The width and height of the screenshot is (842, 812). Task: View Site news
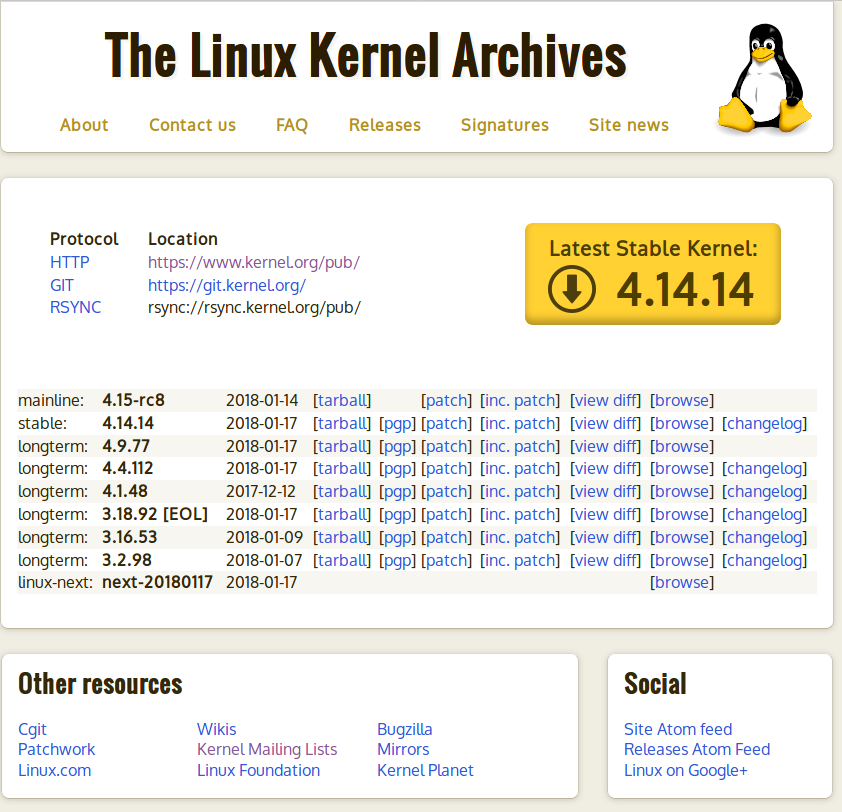[x=628, y=125]
